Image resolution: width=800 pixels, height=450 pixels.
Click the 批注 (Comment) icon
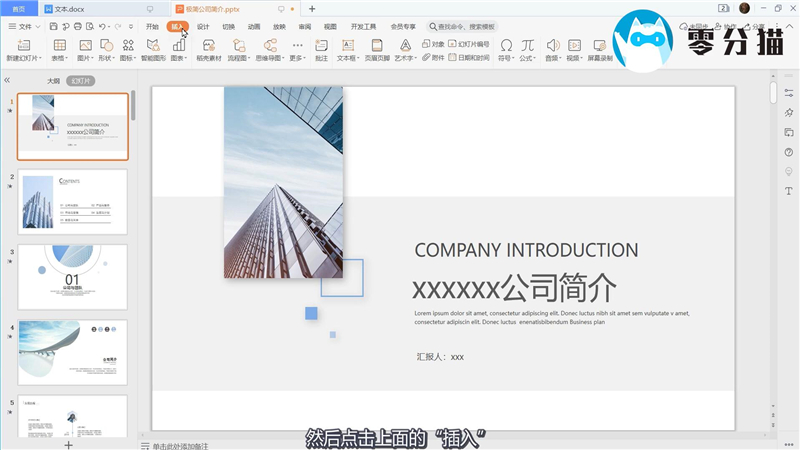[x=321, y=46]
